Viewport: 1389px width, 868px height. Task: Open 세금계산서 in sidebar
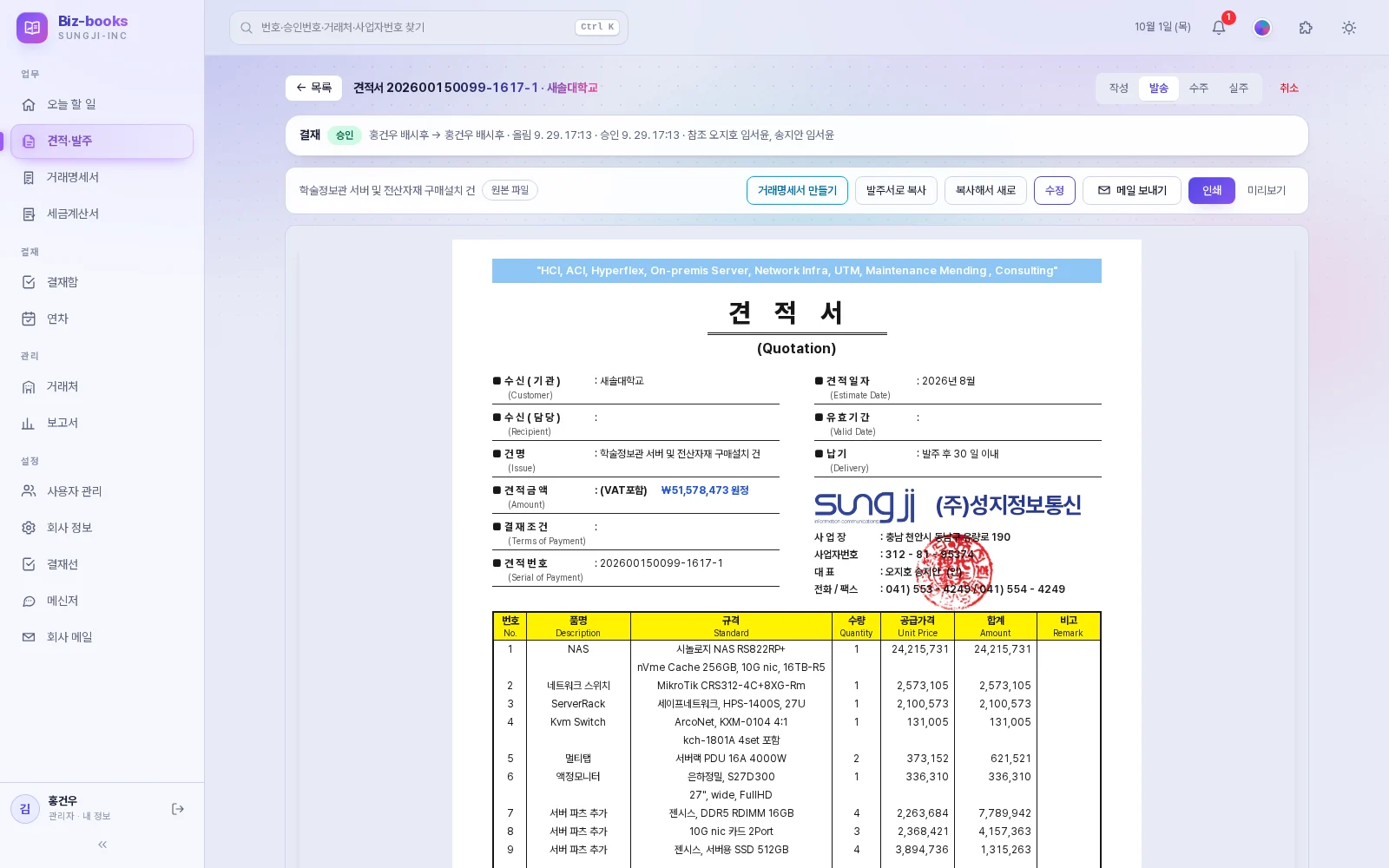tap(102, 214)
